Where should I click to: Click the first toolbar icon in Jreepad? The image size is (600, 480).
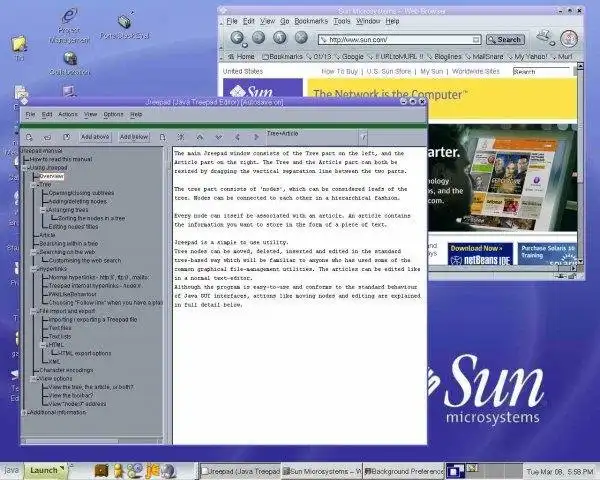[29, 137]
